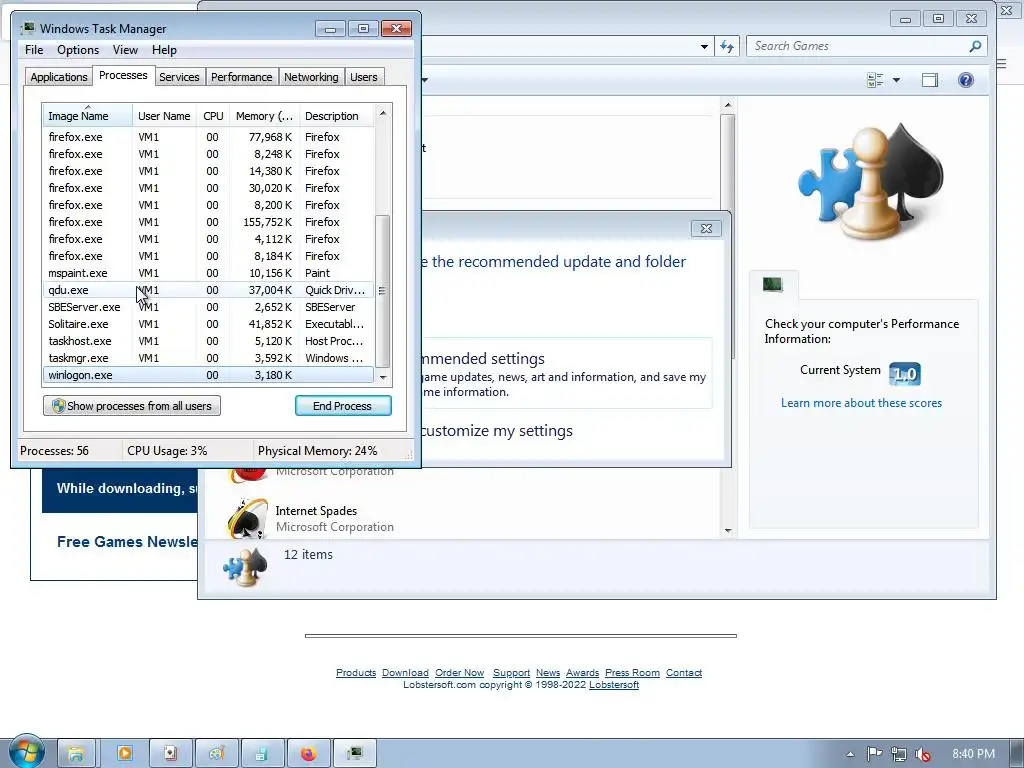The image size is (1024, 768).
Task: Open the Lobstersoft Products link
Action: [356, 673]
